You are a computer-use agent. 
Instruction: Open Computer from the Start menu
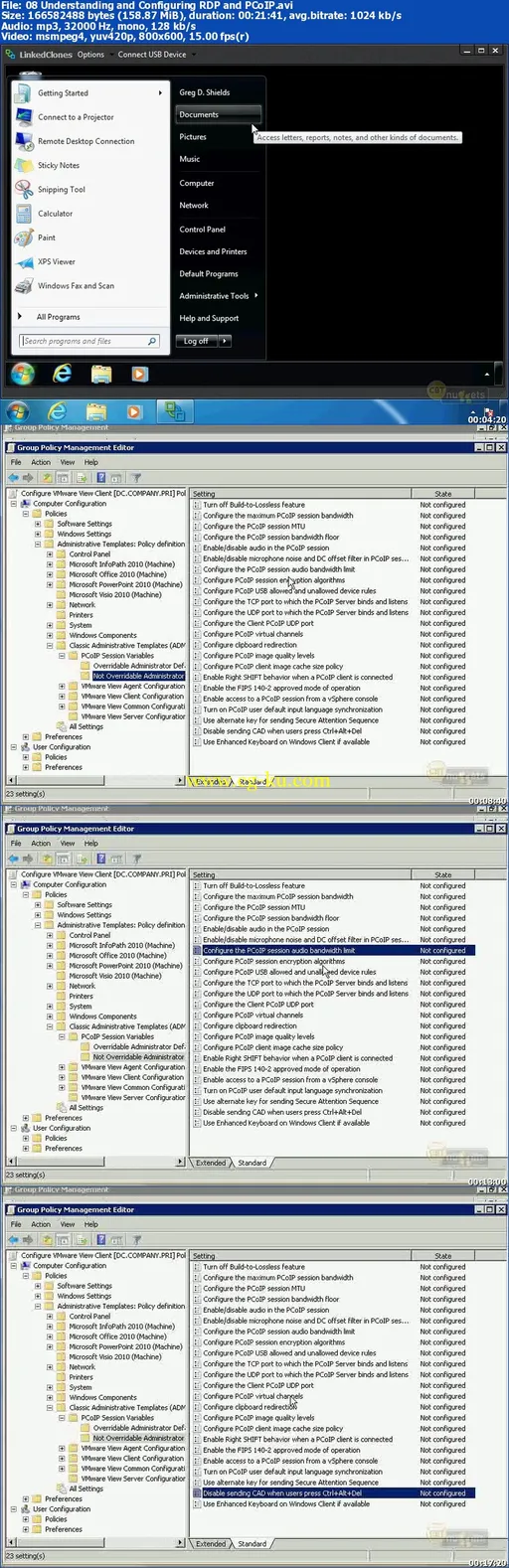coord(197,183)
